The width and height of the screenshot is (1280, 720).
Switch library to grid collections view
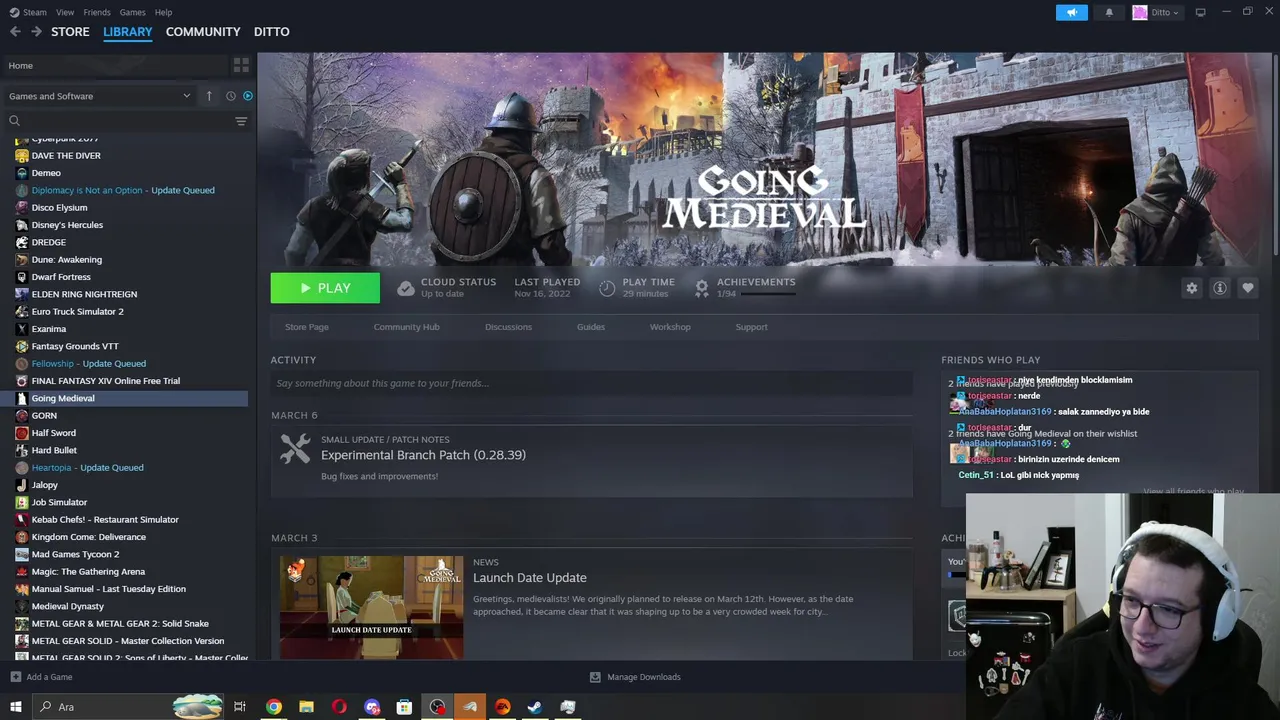[241, 65]
